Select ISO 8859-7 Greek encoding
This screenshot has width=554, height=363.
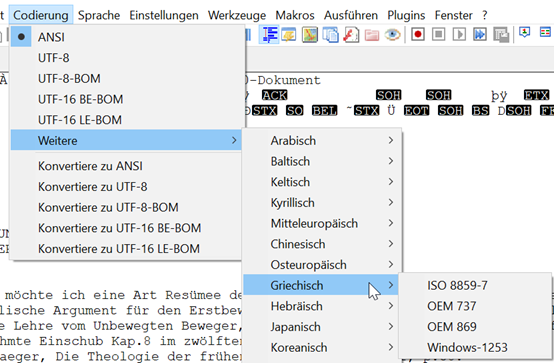(x=475, y=285)
